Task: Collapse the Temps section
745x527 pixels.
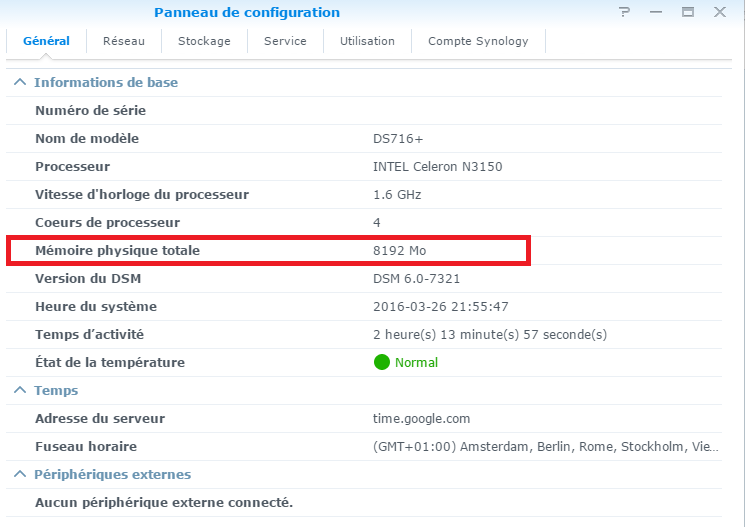Action: [20, 390]
